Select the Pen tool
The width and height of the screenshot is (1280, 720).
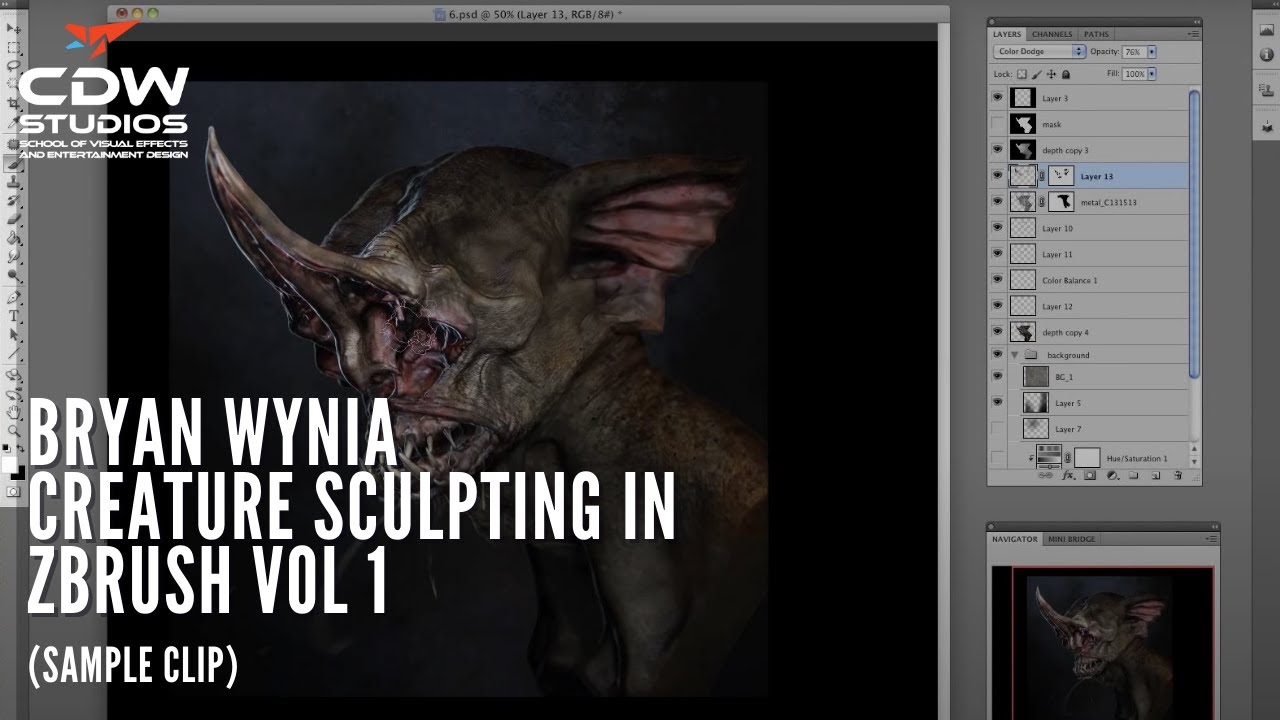point(14,297)
